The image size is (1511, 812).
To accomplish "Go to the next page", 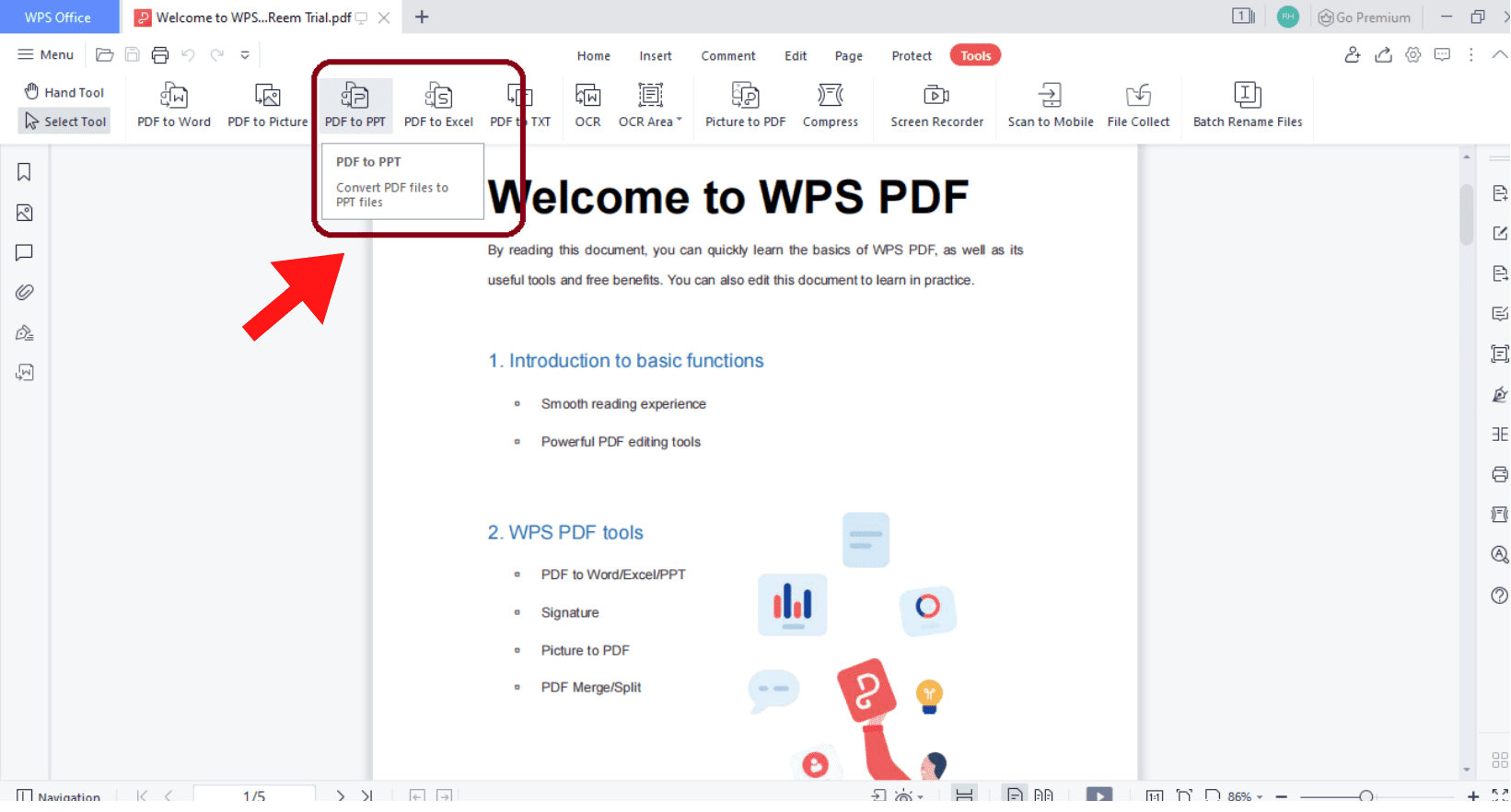I will pos(341,795).
